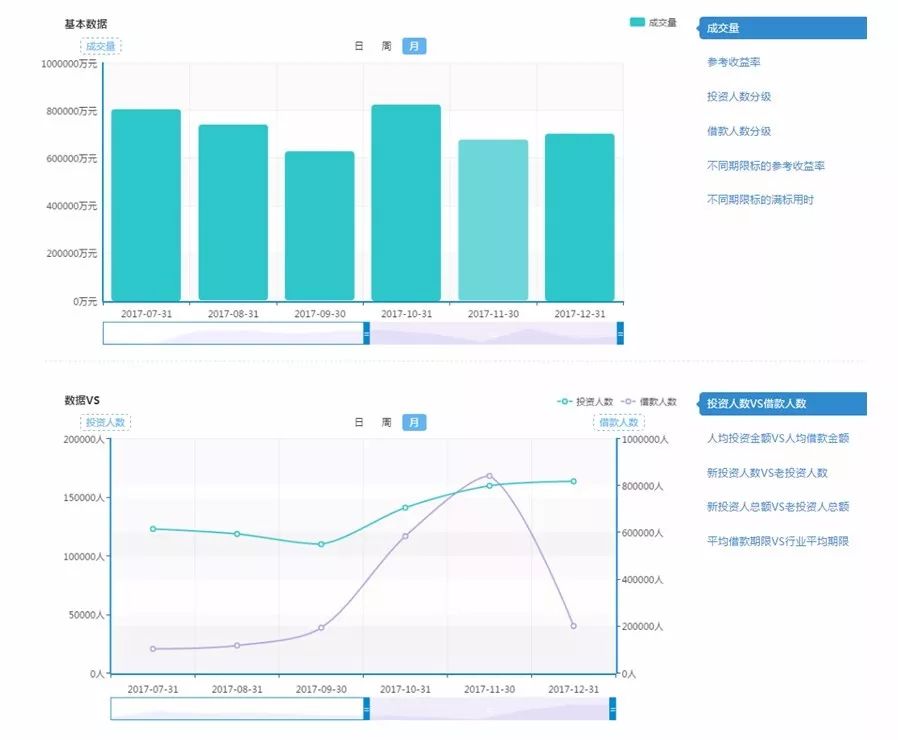Select 月 view in top chart
This screenshot has height=740, width=898.
pyautogui.click(x=414, y=46)
